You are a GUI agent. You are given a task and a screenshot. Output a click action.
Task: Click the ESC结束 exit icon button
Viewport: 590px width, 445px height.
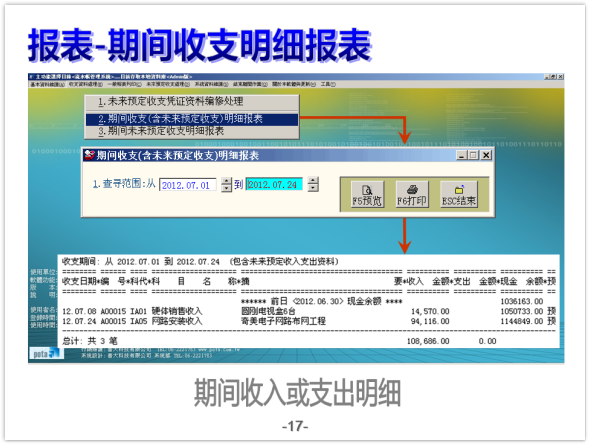[458, 194]
